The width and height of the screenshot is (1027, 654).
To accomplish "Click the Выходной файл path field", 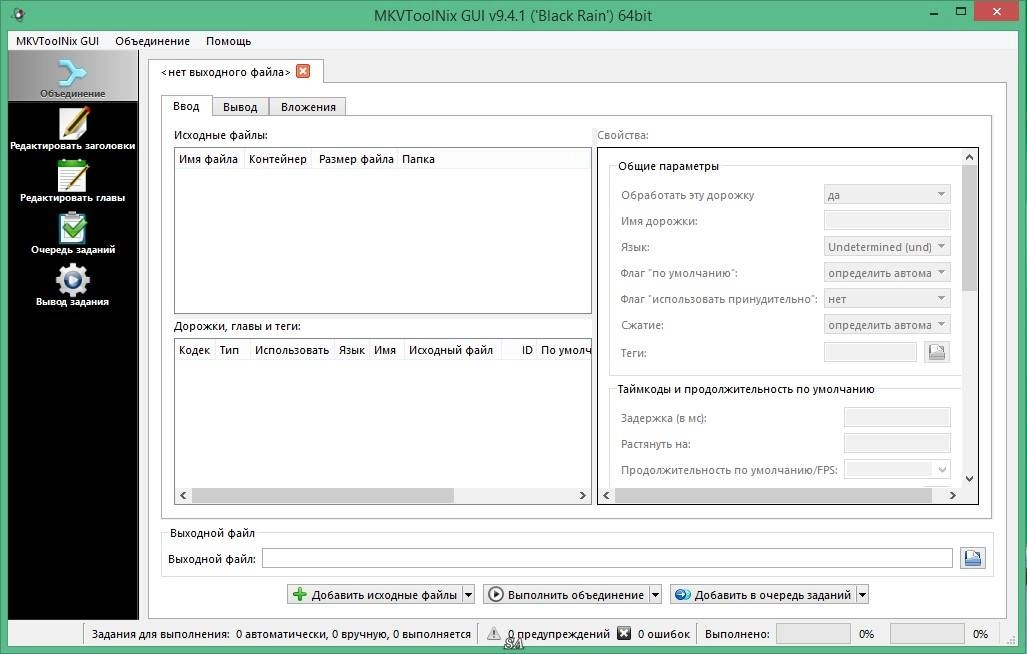I will pos(607,558).
